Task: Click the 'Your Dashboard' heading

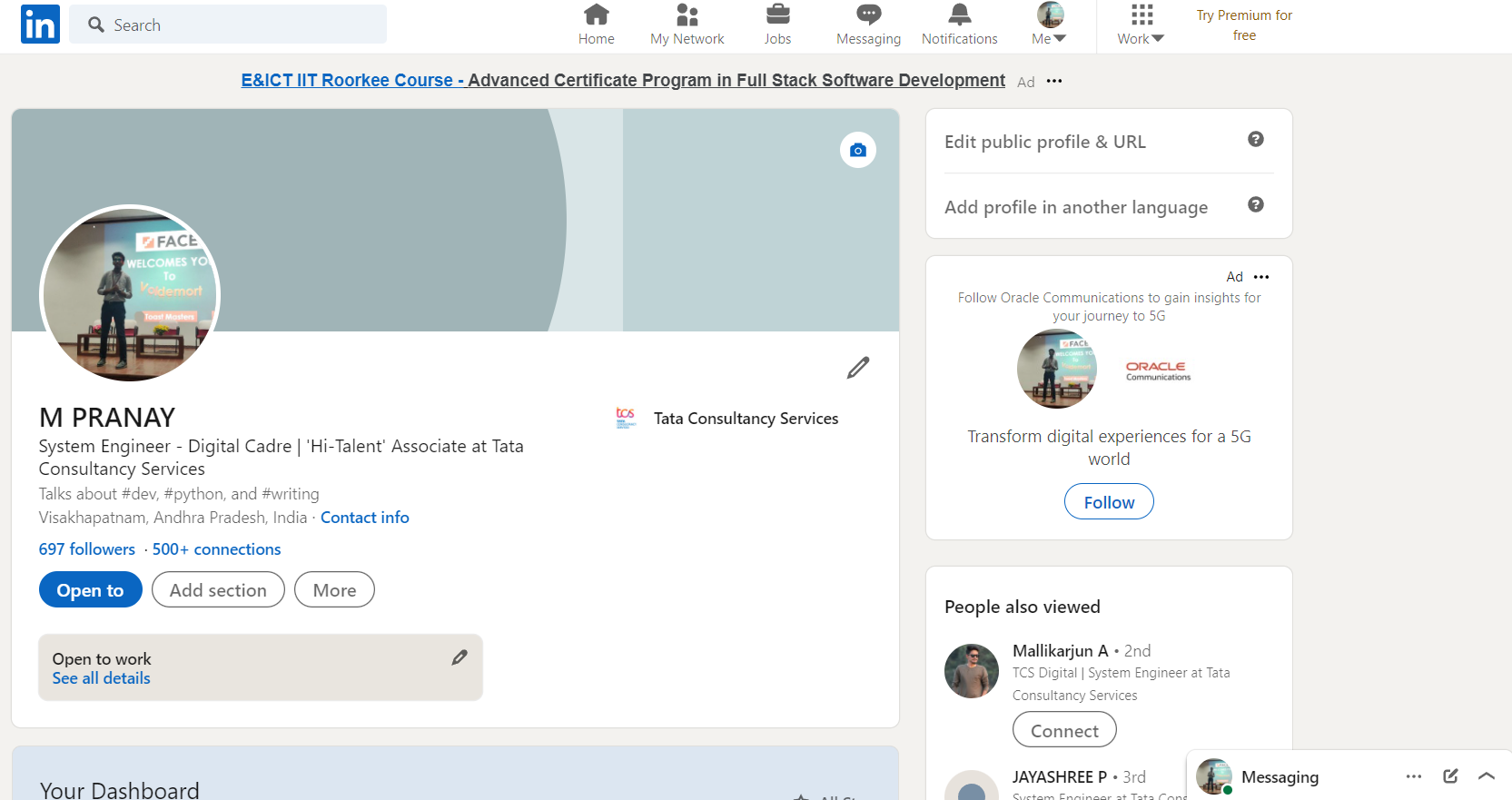Action: (119, 789)
